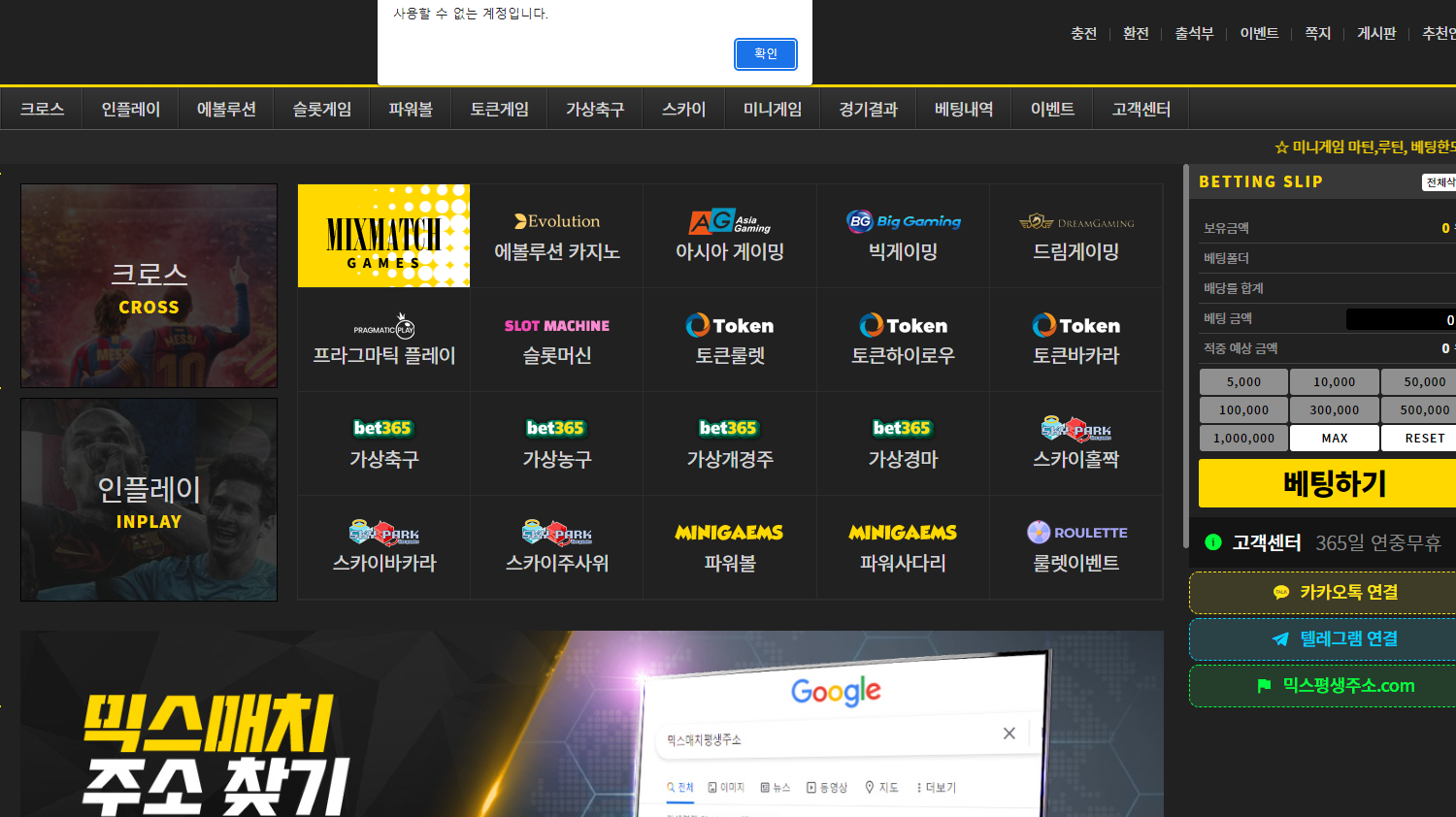Add 10,000 to bet amount
1456x817 pixels.
tap(1335, 382)
